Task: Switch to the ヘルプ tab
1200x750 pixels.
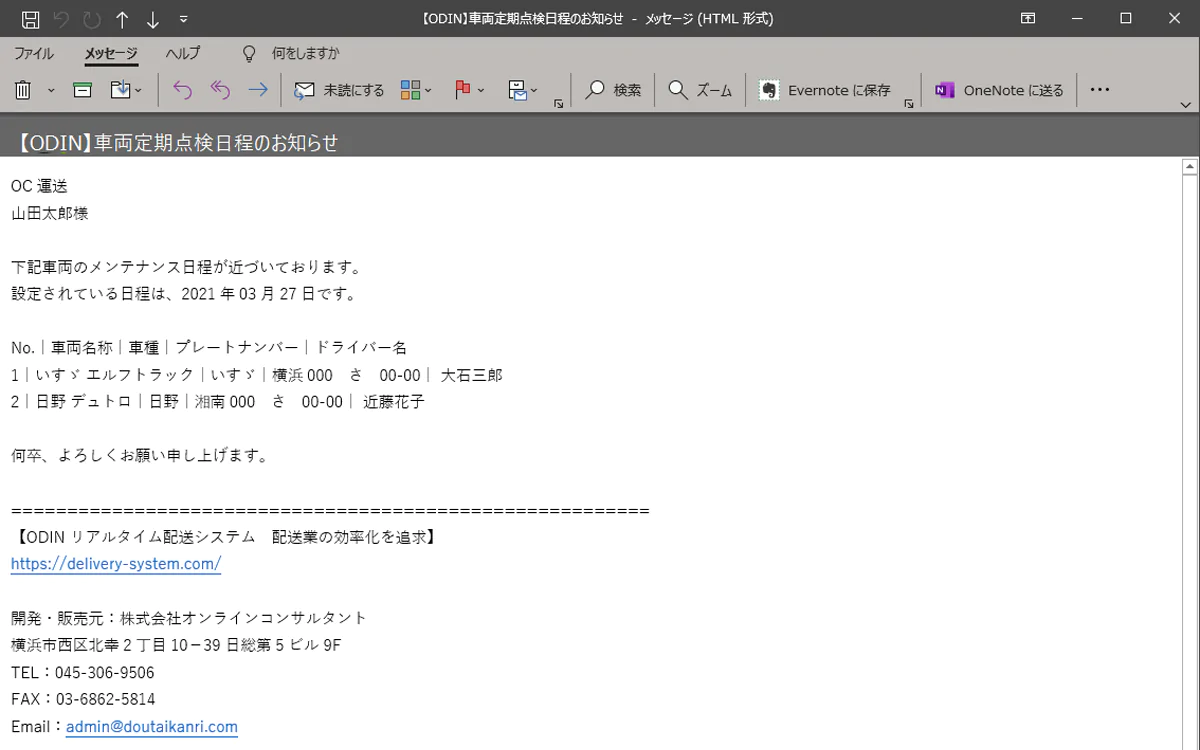Action: pos(183,53)
